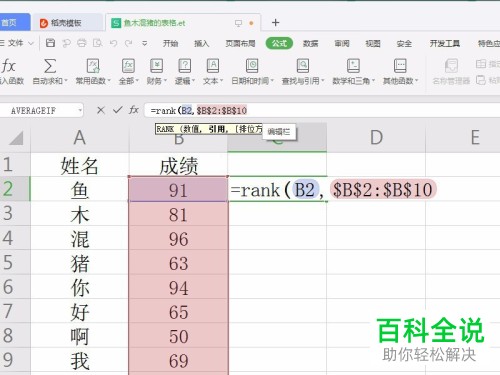This screenshot has height=375, width=500.
Task: Open the Review ribbon tab
Action: 342,43
